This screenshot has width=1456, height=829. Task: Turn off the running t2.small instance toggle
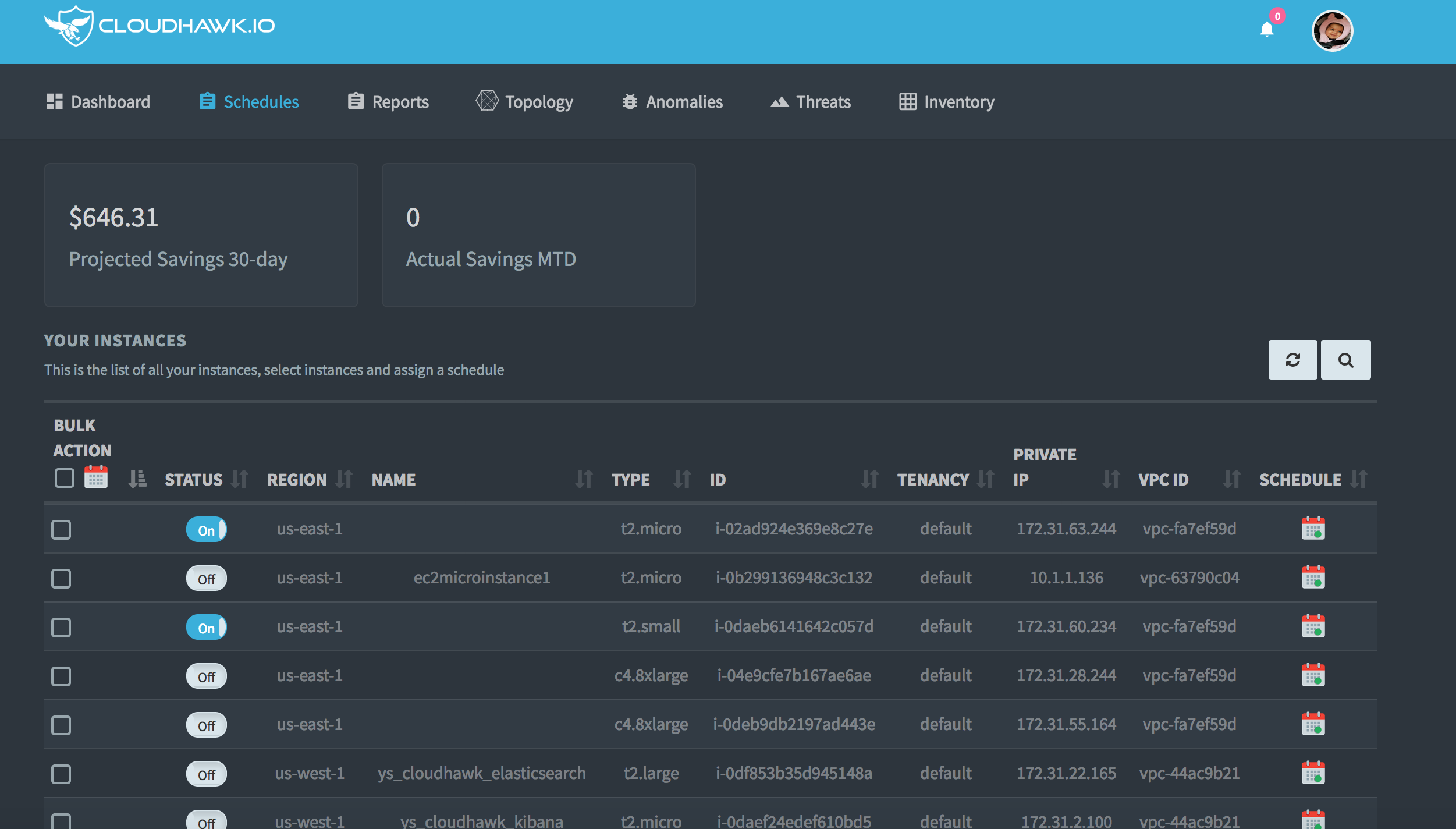tap(206, 628)
